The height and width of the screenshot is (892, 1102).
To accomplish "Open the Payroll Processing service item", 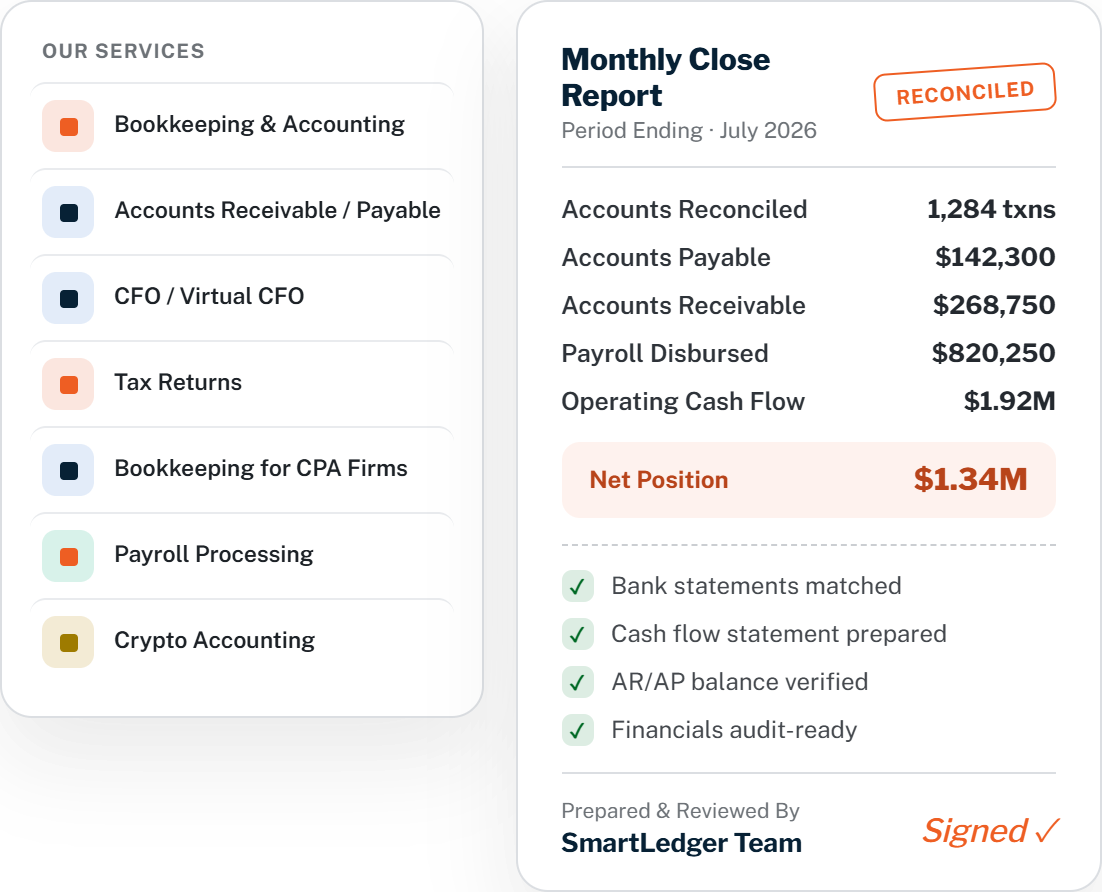I will click(x=242, y=555).
